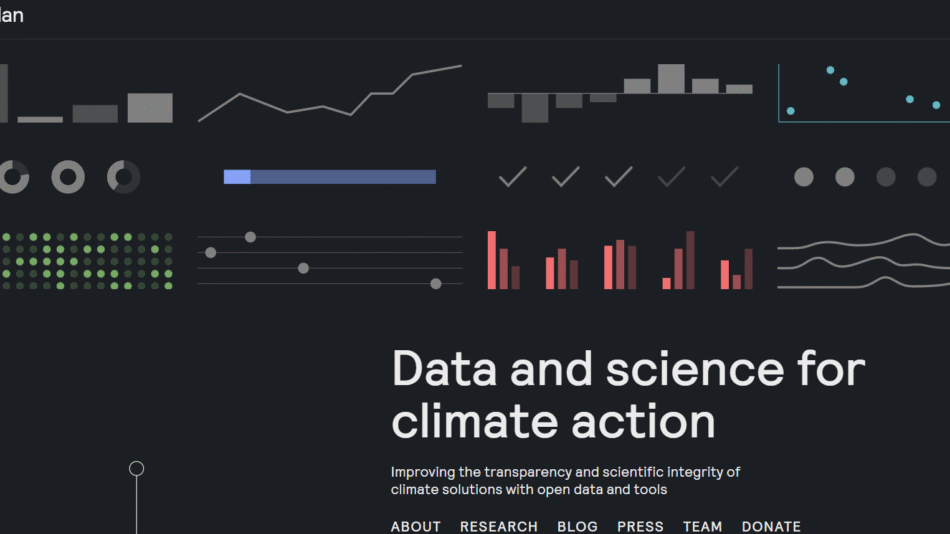Screen dimensions: 950x534
Task: Open the About page
Action: pyautogui.click(x=416, y=526)
